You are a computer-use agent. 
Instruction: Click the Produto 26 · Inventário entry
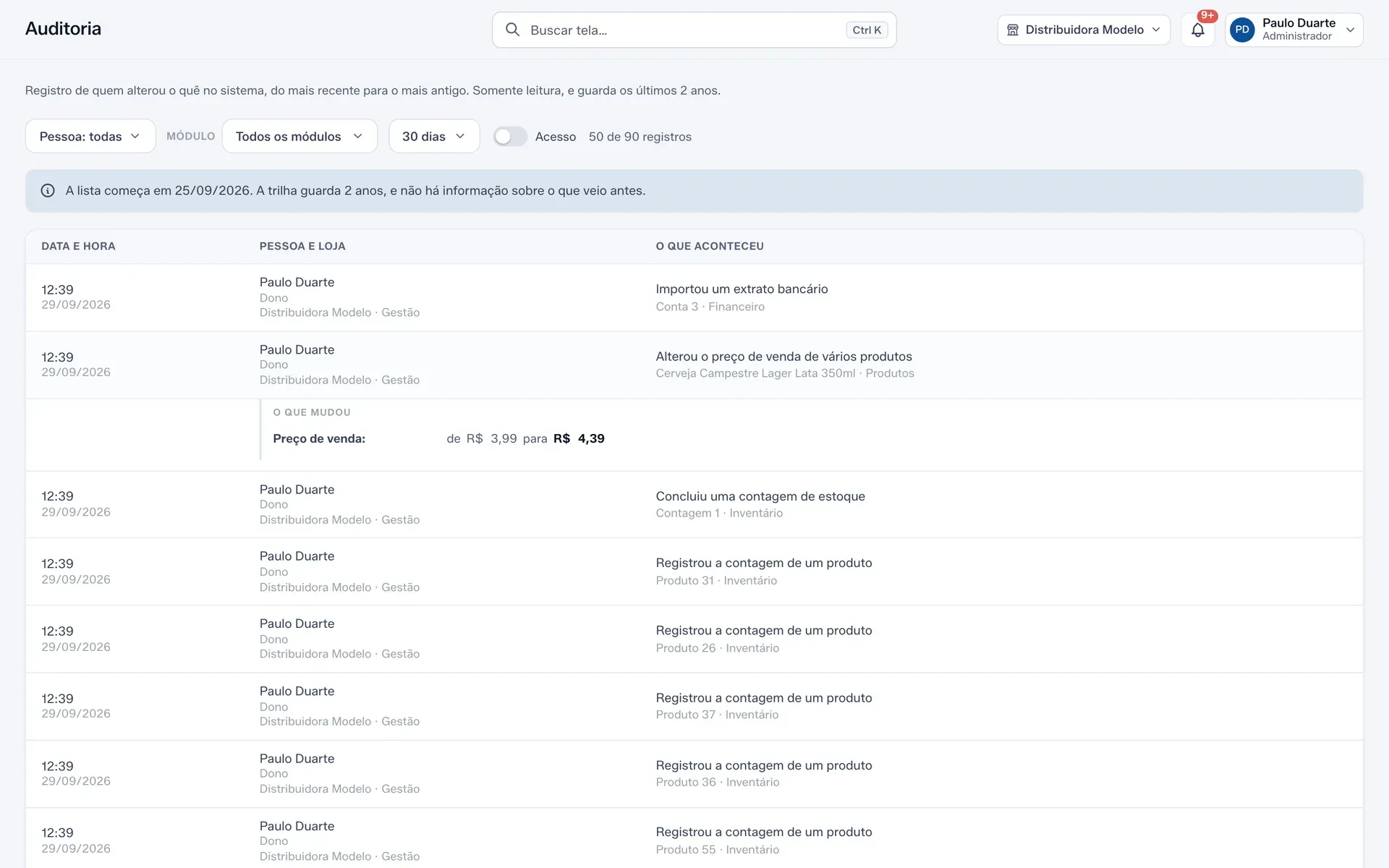717,648
